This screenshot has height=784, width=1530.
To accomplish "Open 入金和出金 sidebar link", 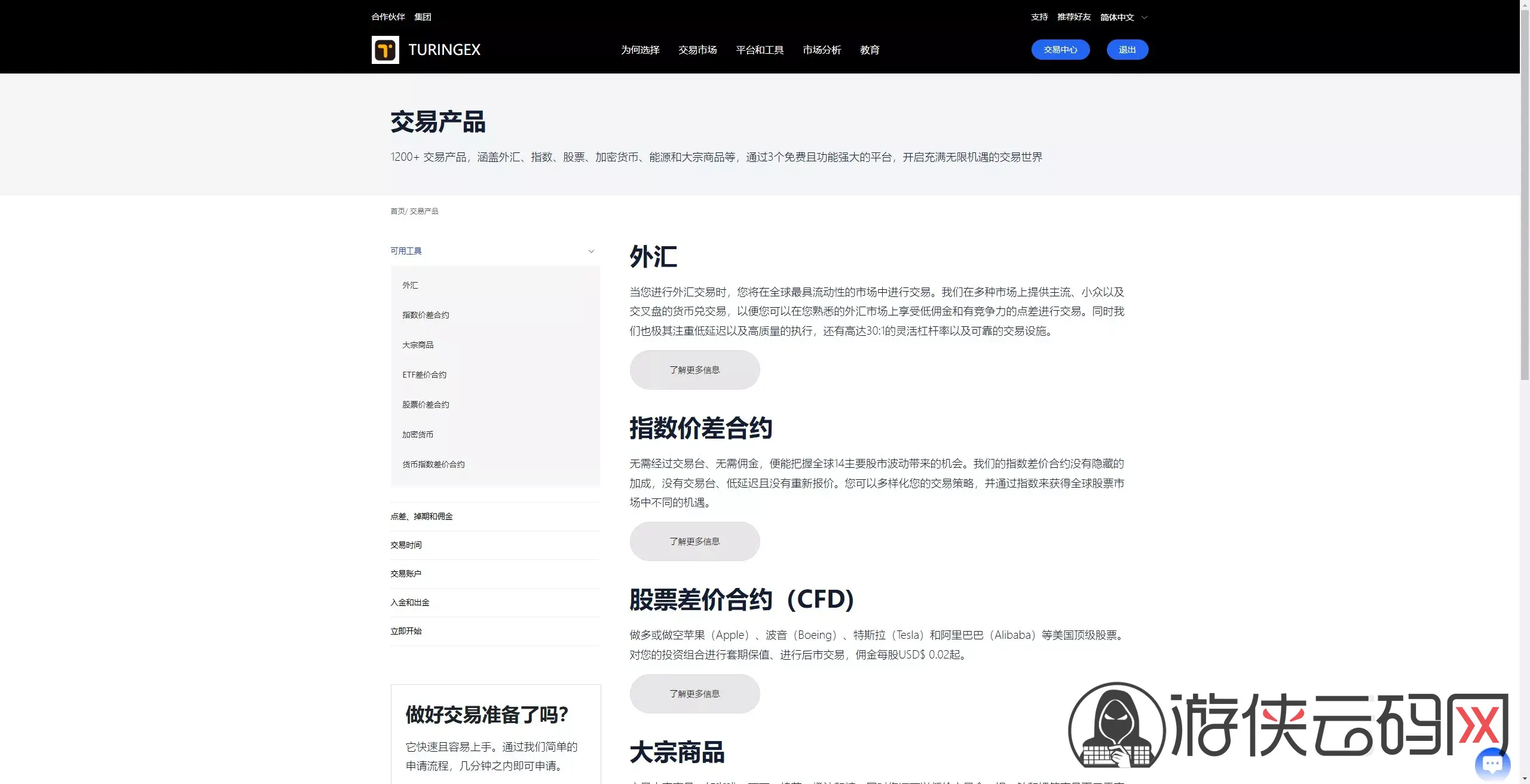I will [x=410, y=602].
